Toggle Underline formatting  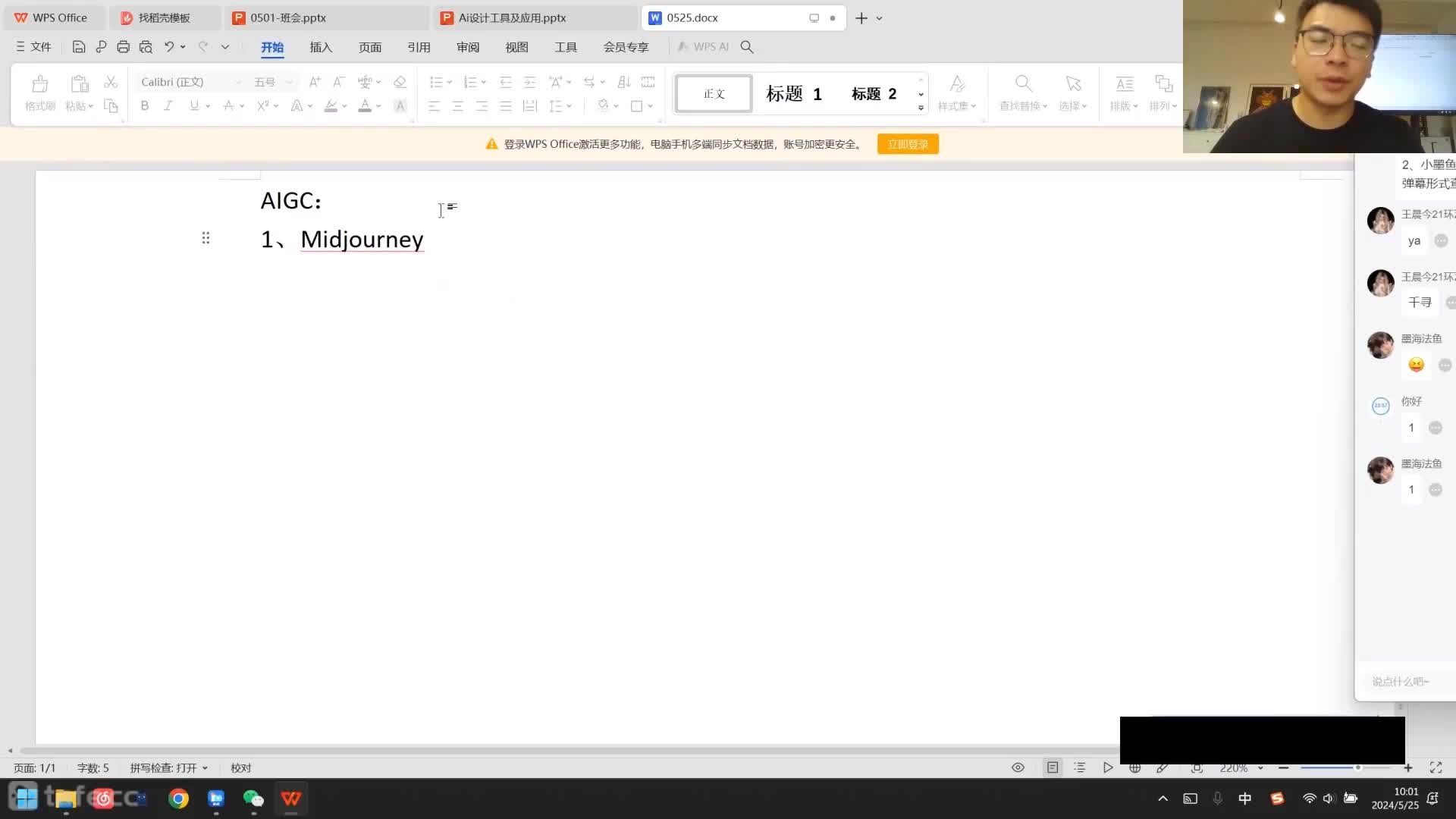[194, 106]
